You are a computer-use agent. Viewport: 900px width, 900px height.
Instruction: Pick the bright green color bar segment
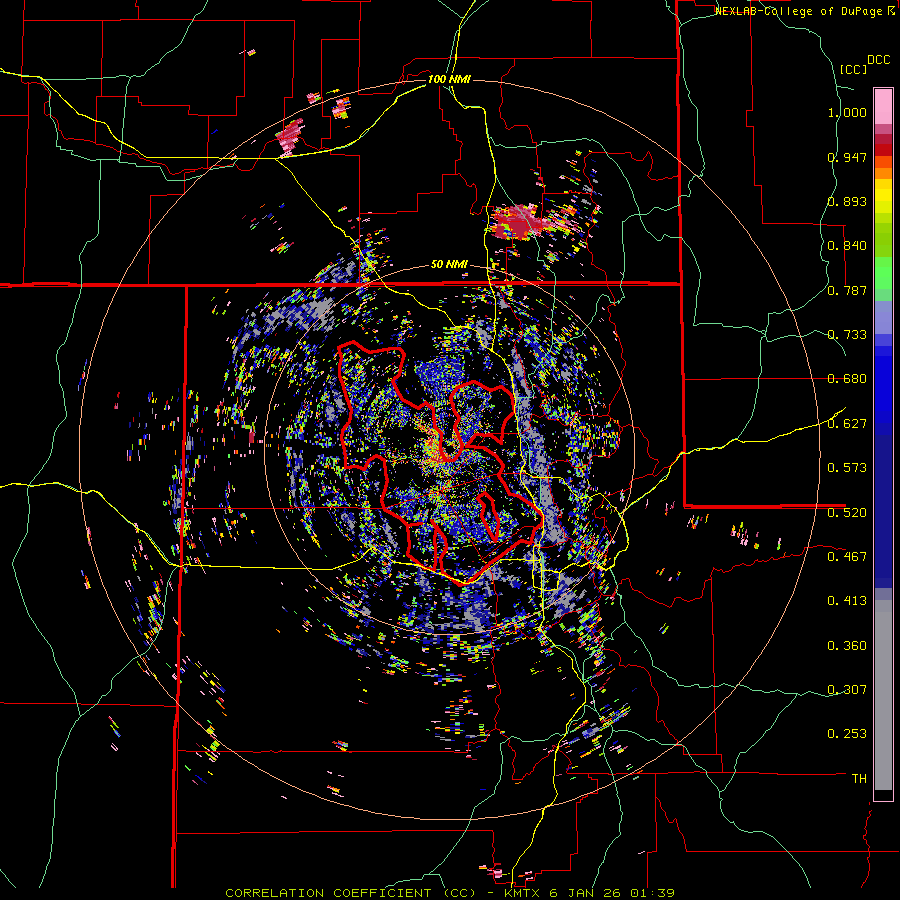(x=883, y=273)
